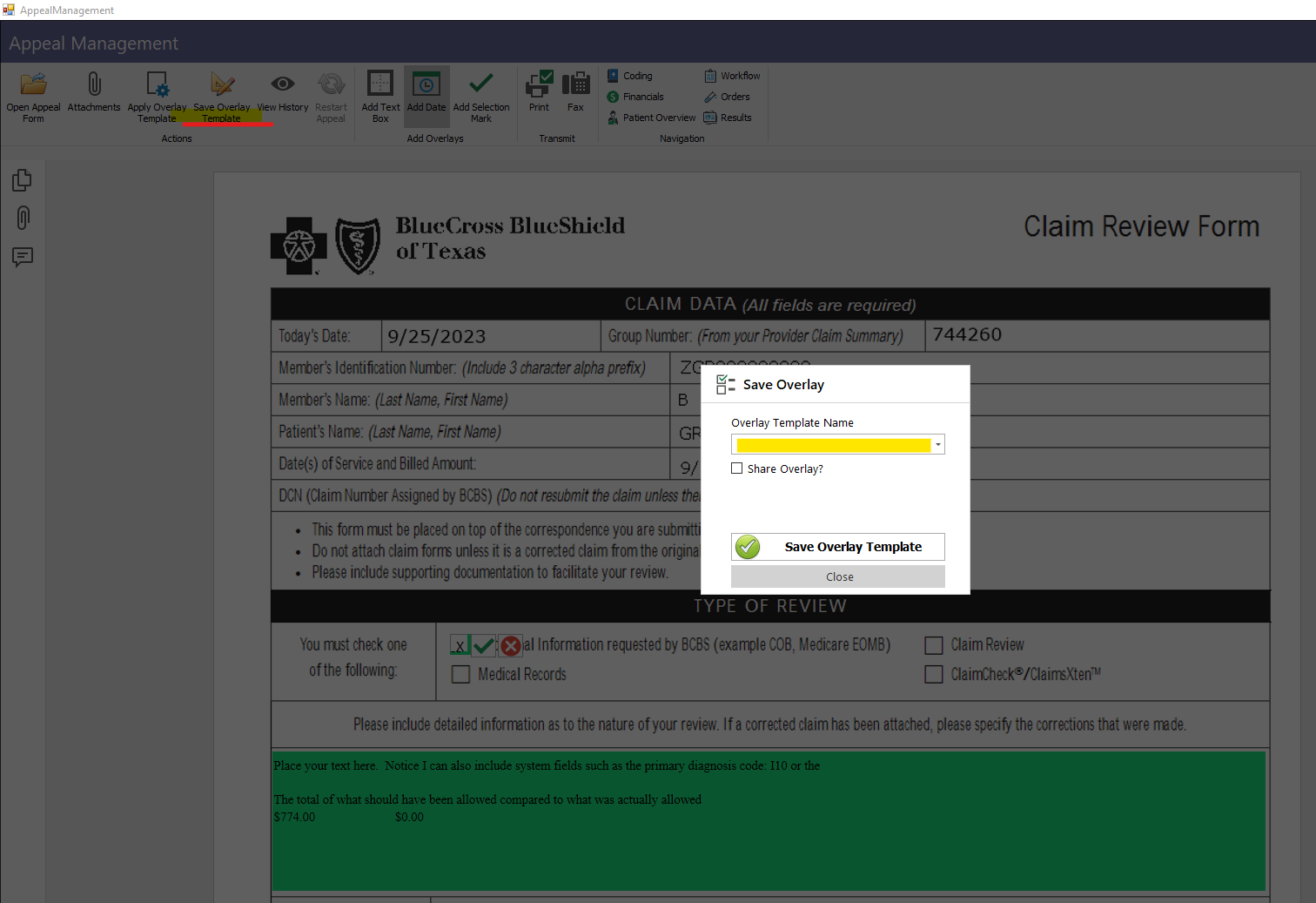Viewport: 1316px width, 903px height.
Task: Click Save Overlay Template button in dialog
Action: tap(838, 547)
